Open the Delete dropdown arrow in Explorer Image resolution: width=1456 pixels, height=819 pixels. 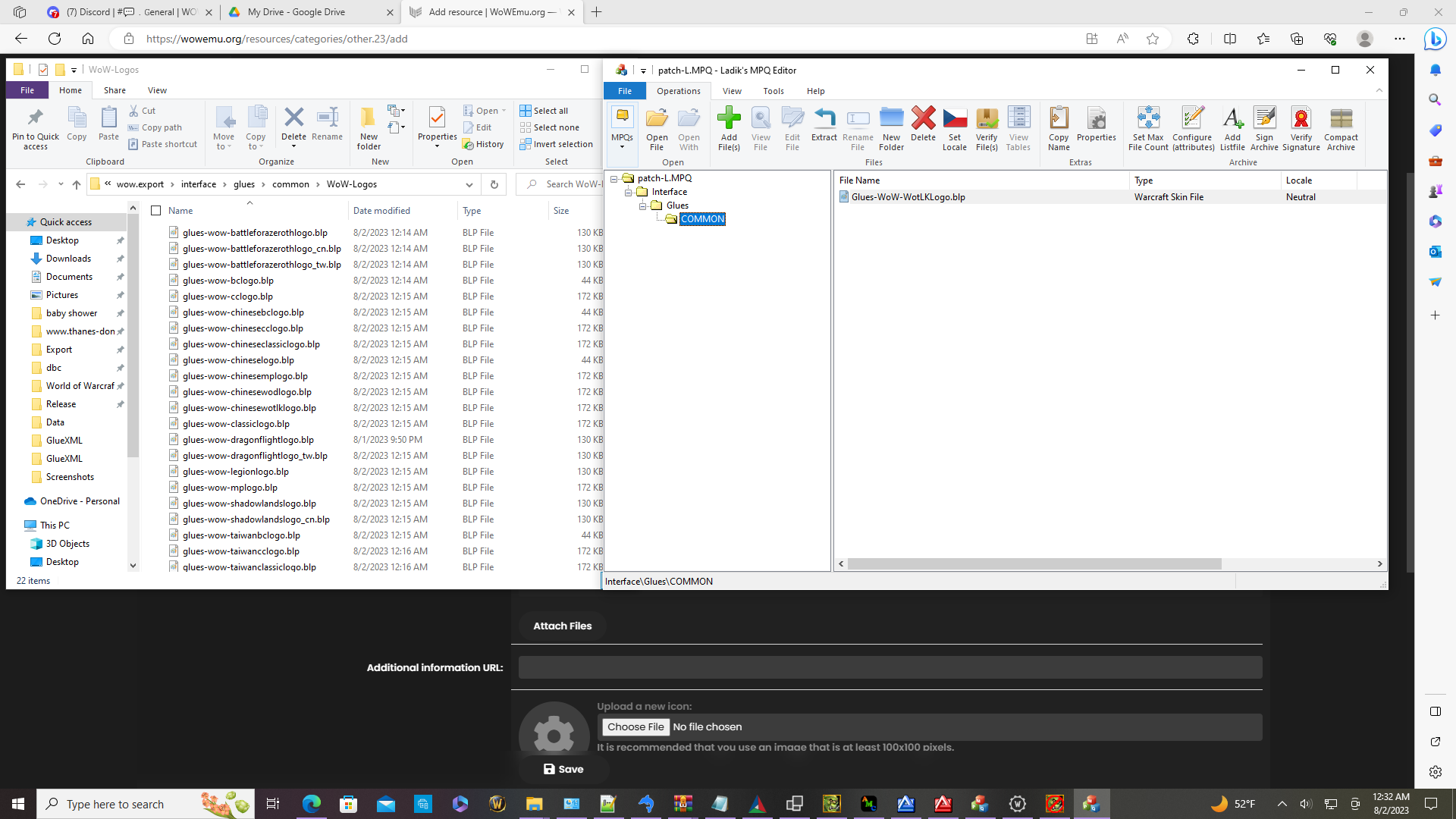click(293, 146)
